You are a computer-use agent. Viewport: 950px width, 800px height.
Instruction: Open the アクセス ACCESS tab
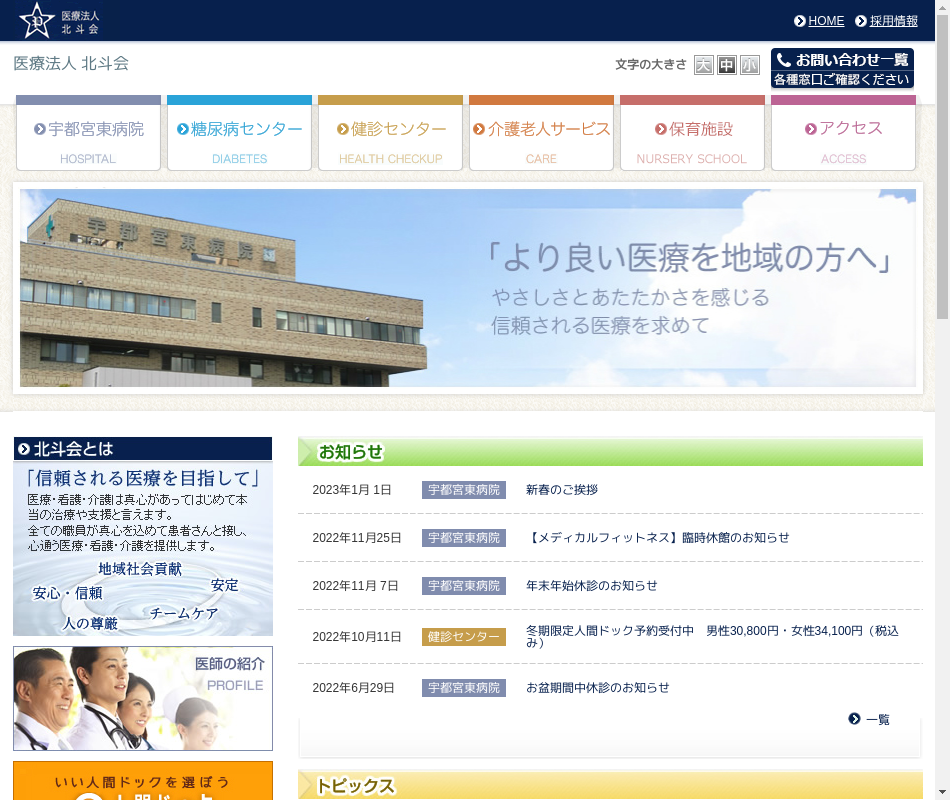point(843,134)
